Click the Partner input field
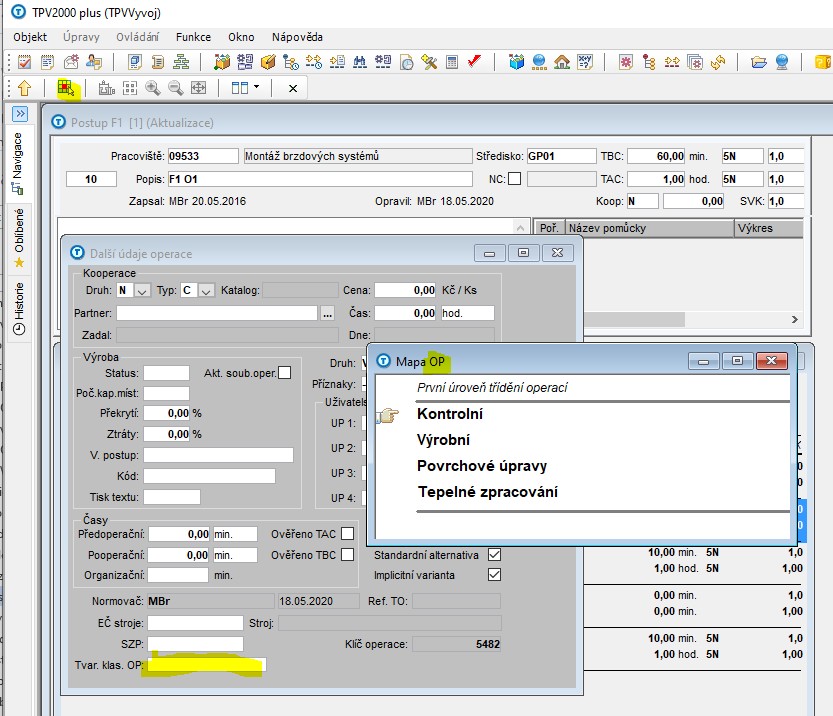Screen dimensions: 833x716 pyautogui.click(x=217, y=313)
